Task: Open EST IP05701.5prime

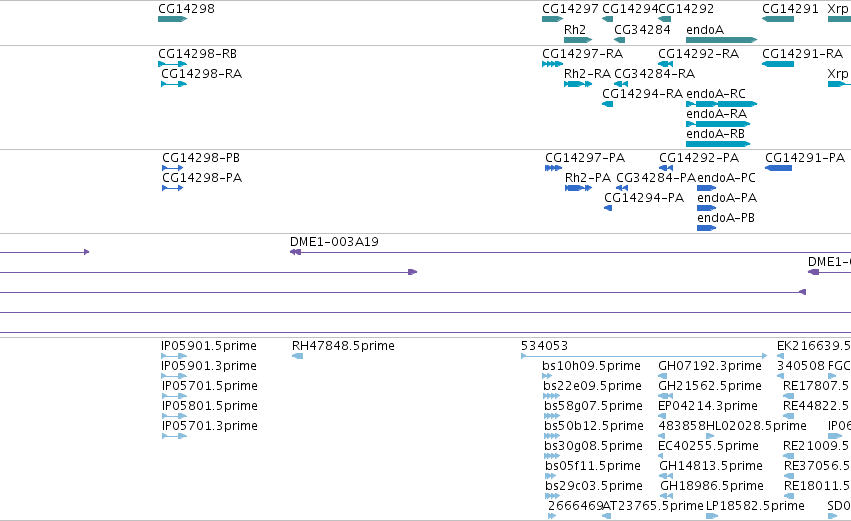Action: pos(174,396)
